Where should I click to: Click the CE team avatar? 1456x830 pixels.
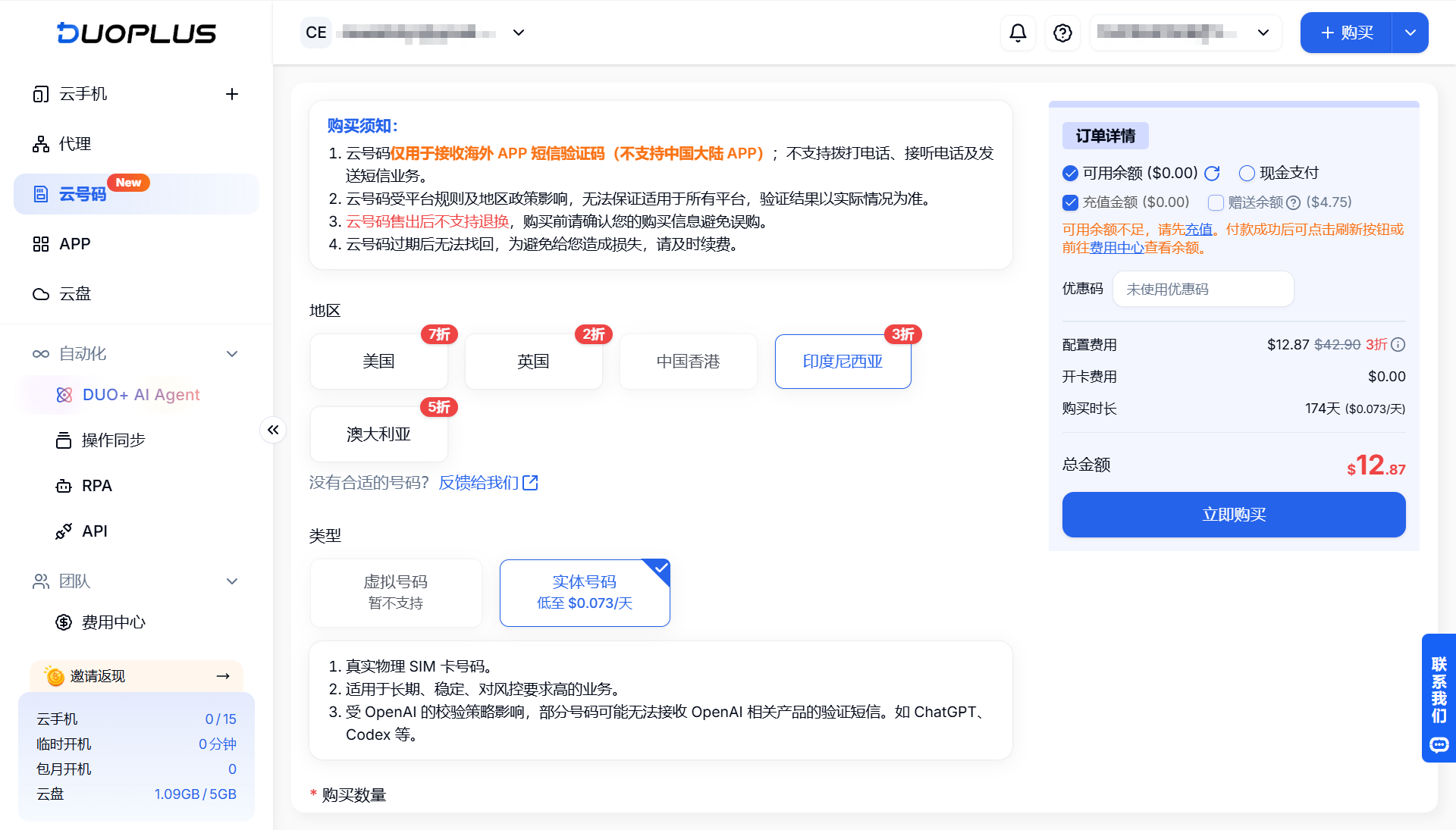point(316,33)
